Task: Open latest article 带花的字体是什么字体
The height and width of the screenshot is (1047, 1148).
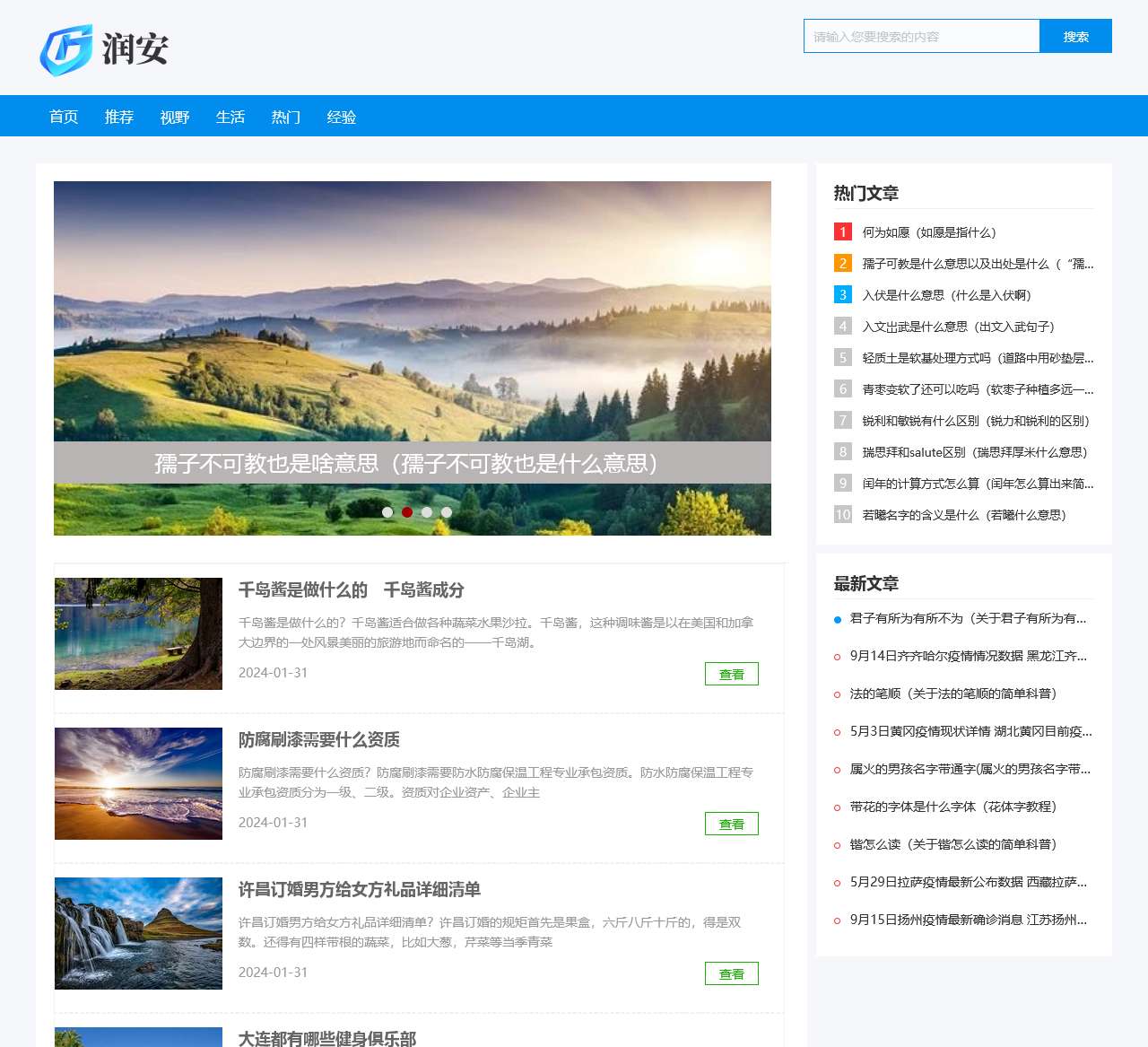Action: tap(954, 807)
